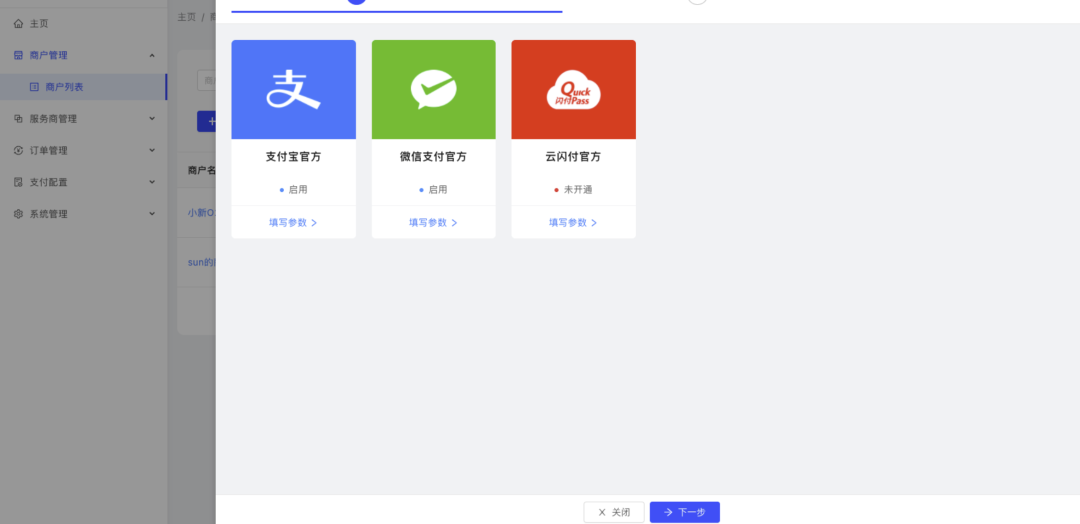
Task: Click the 商户管理 sidebar icon
Action: pyautogui.click(x=18, y=55)
